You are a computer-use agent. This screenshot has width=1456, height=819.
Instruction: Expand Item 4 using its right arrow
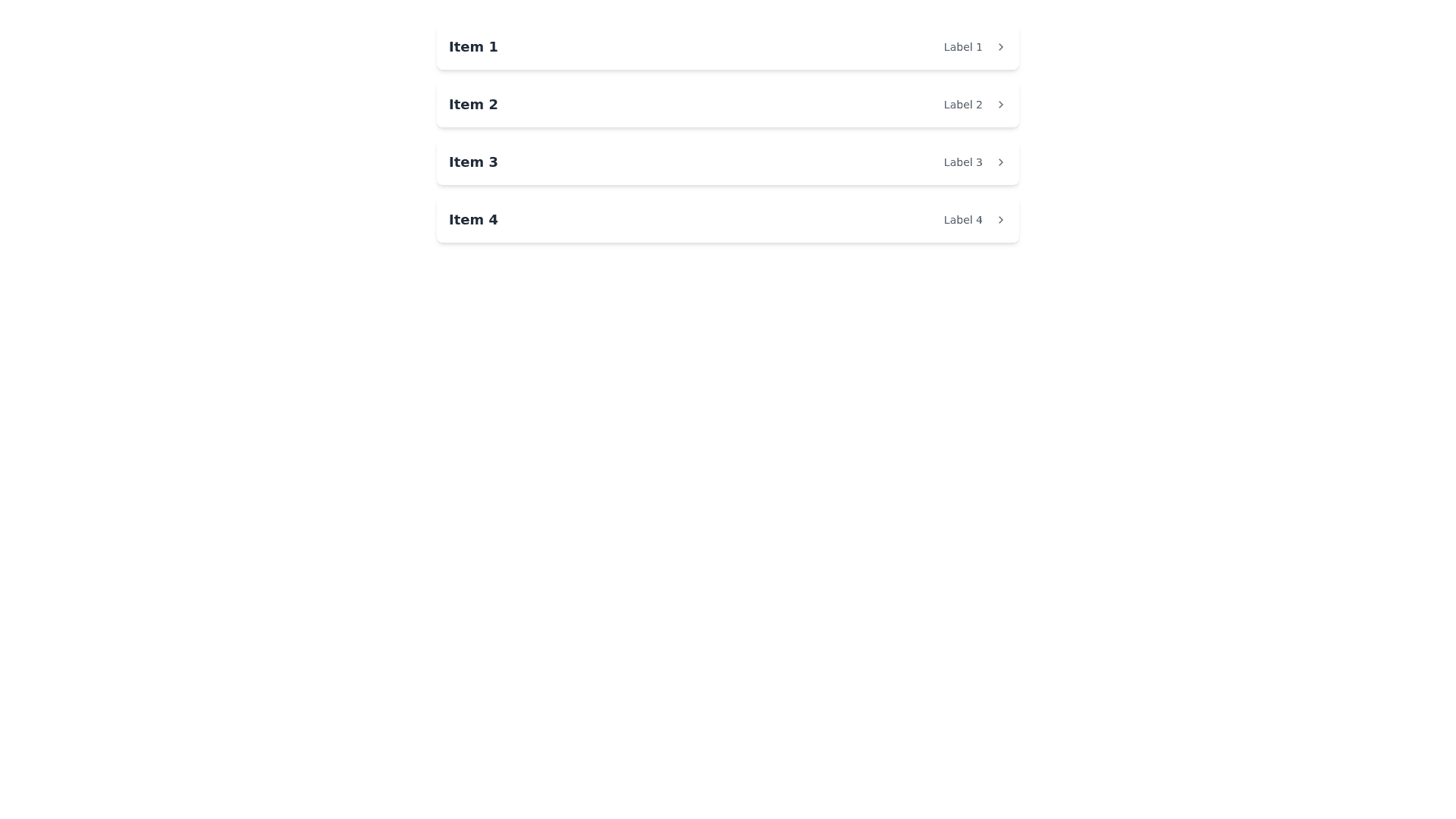1000,220
